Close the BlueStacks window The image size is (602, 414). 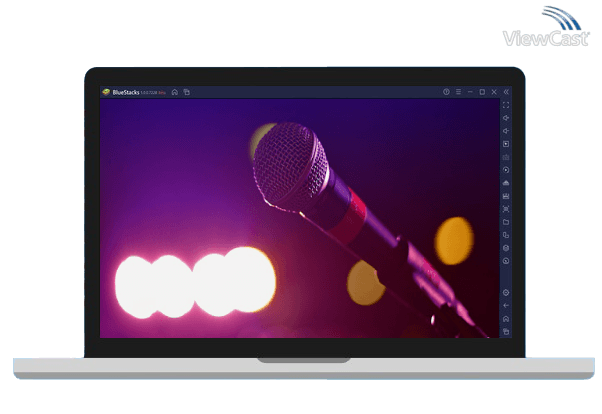494,92
